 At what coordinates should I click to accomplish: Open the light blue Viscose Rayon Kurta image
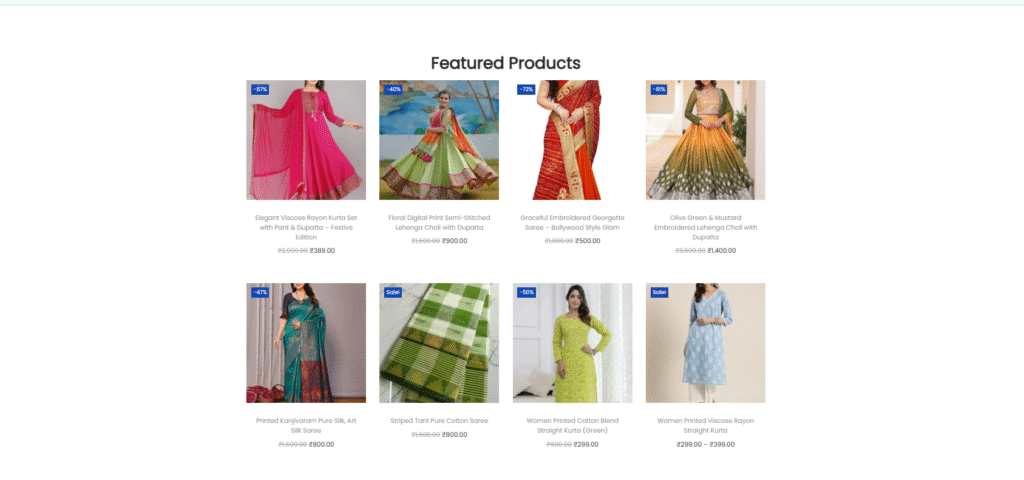pyautogui.click(x=705, y=343)
